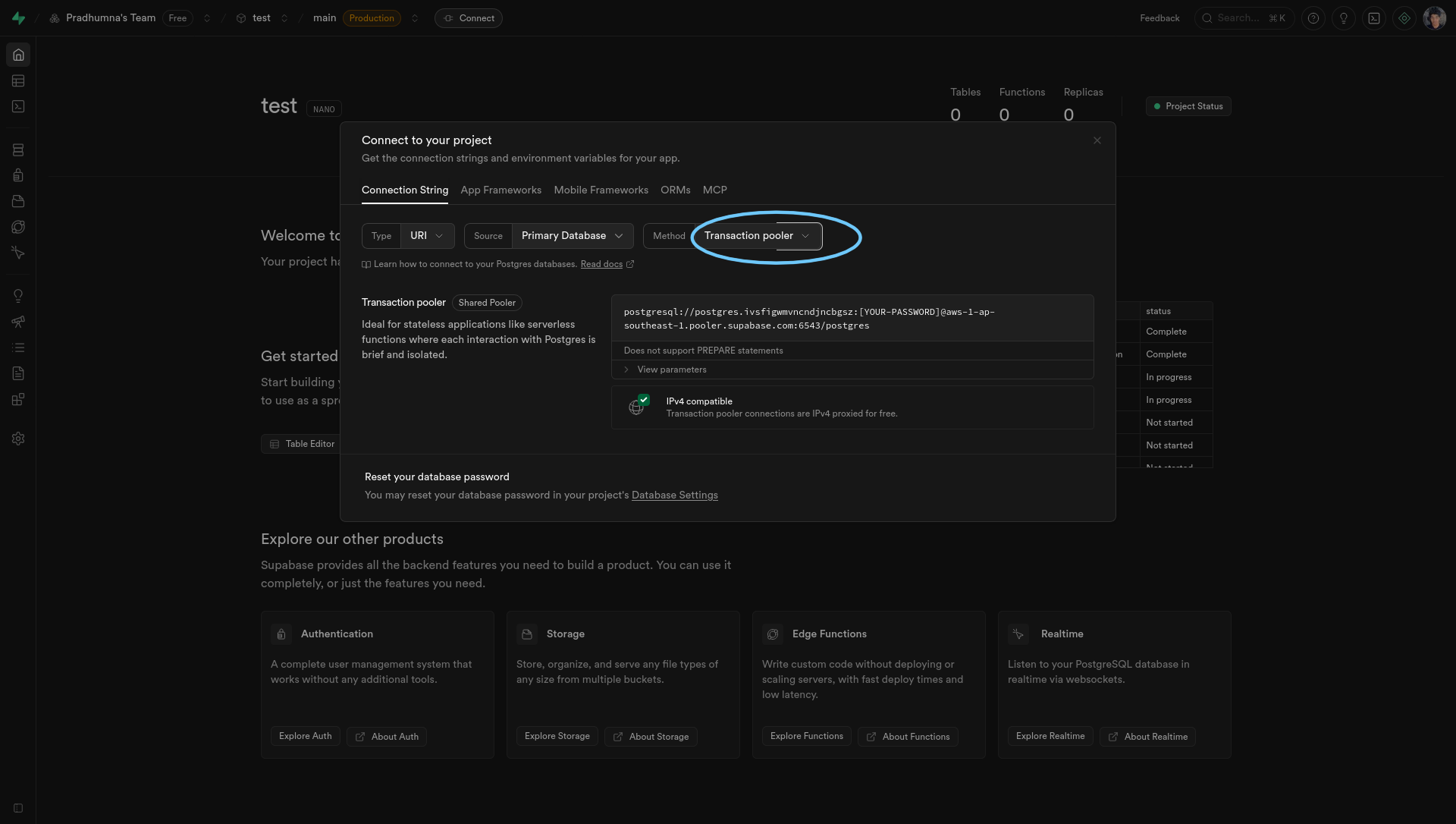Image resolution: width=1456 pixels, height=824 pixels.
Task: Click the help question mark icon
Action: click(1313, 18)
